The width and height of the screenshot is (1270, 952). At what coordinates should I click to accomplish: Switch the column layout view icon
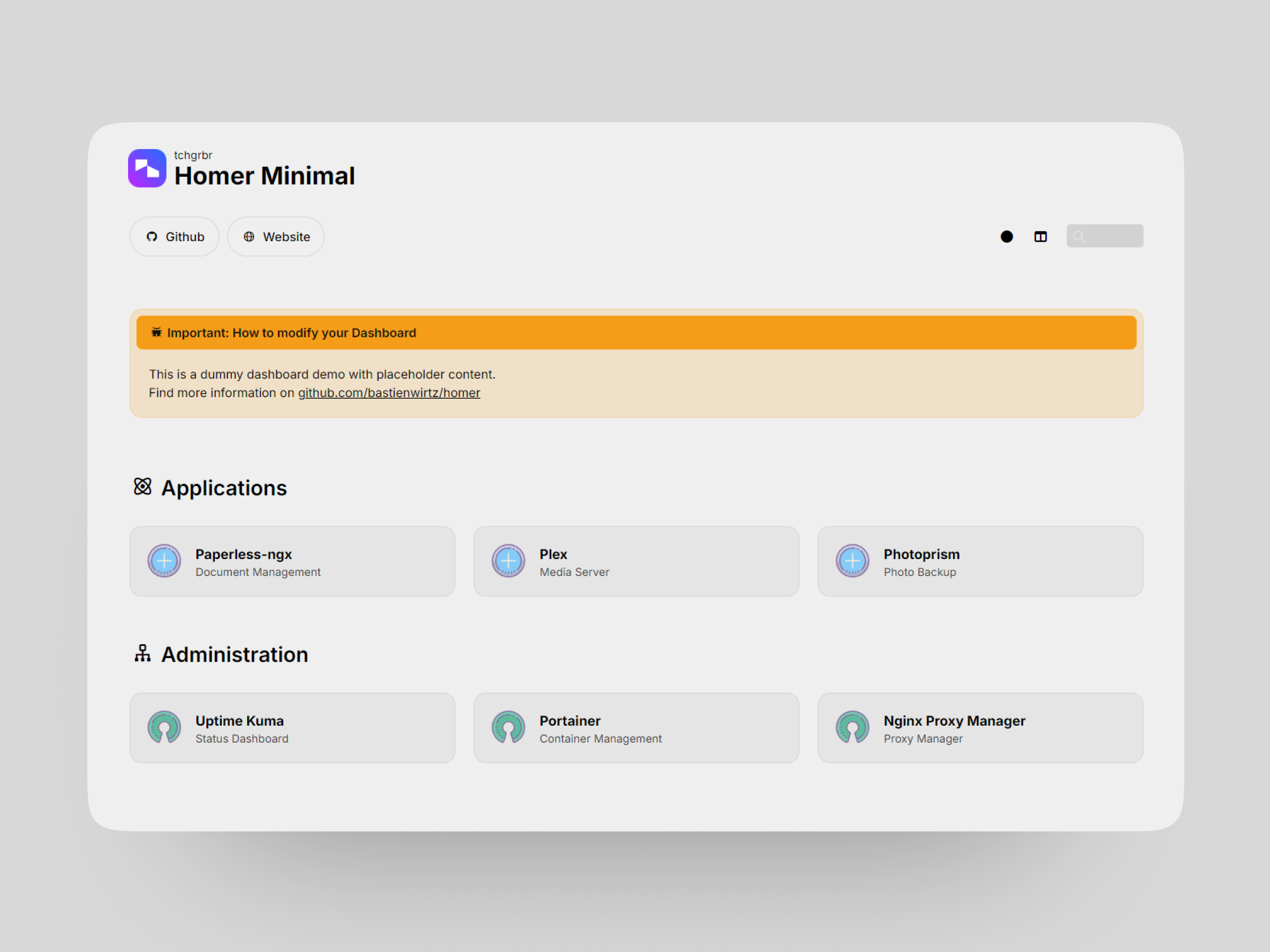pyautogui.click(x=1040, y=236)
